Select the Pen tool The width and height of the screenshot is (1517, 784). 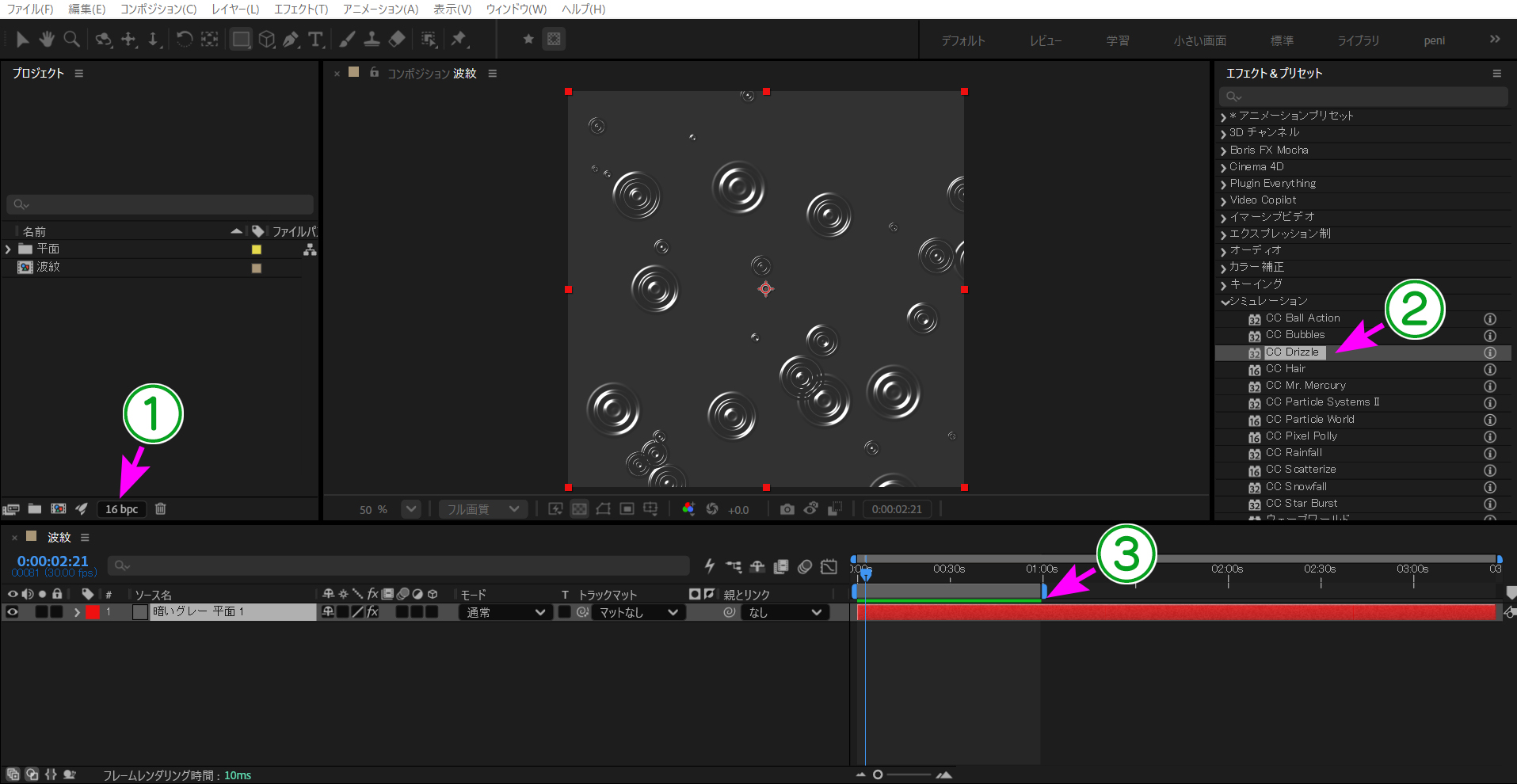[292, 39]
